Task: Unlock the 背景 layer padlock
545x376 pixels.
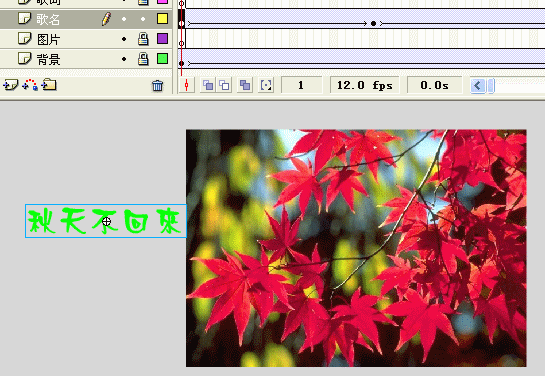Action: point(143,59)
